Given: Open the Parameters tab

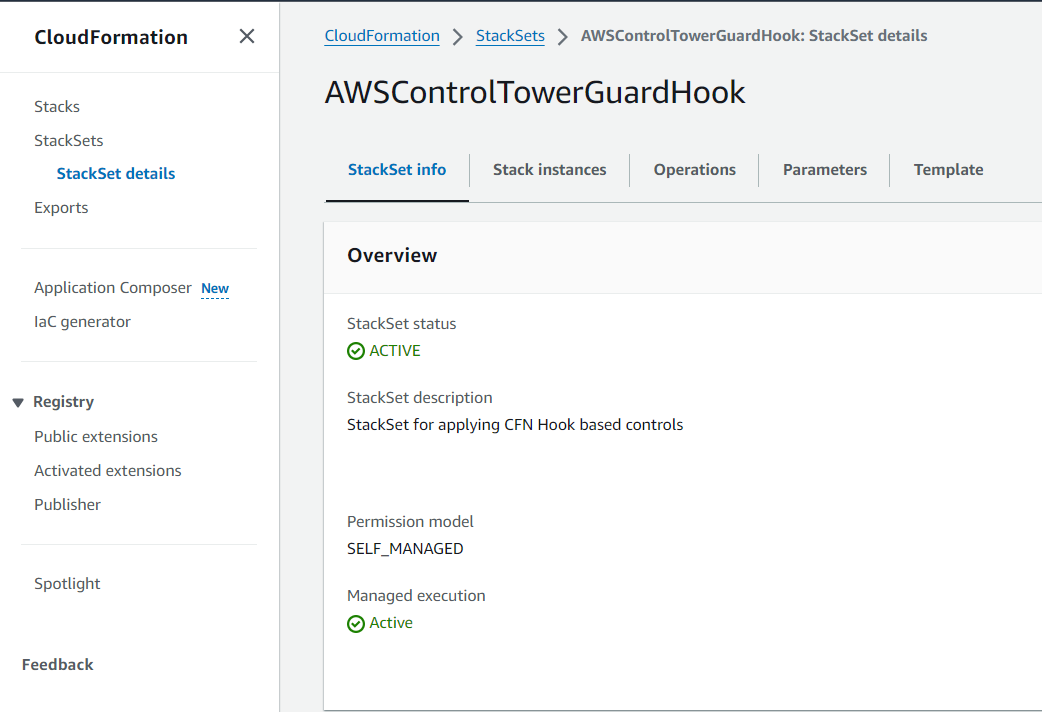Looking at the screenshot, I should click(825, 170).
